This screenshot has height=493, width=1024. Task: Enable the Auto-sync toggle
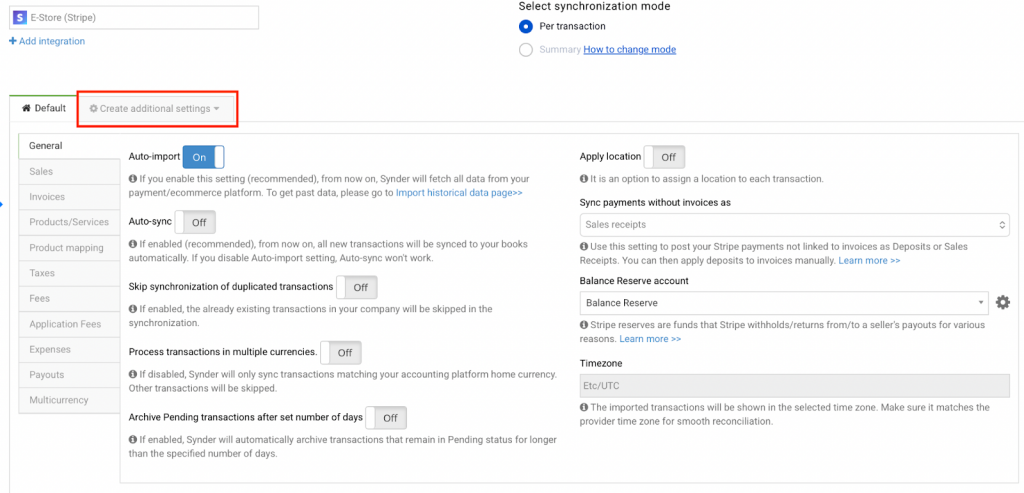[195, 222]
